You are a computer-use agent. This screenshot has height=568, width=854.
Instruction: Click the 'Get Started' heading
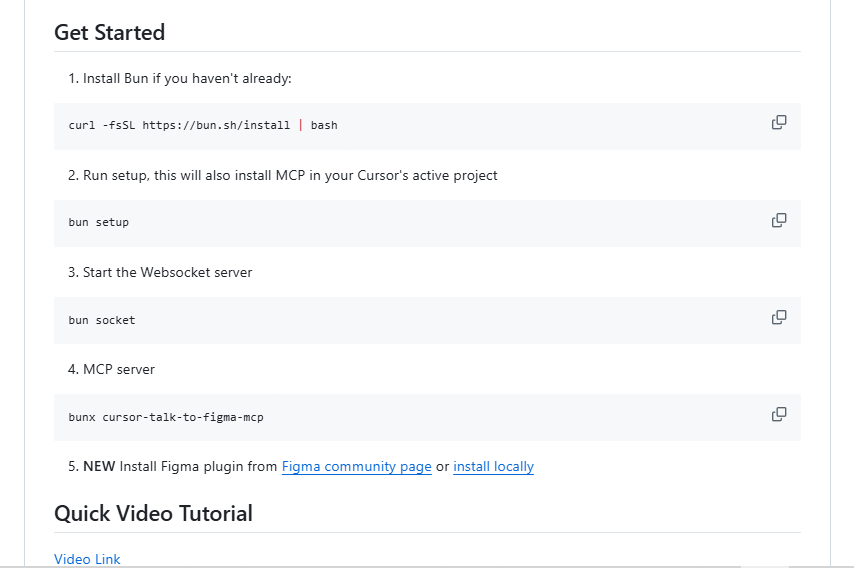tap(109, 33)
